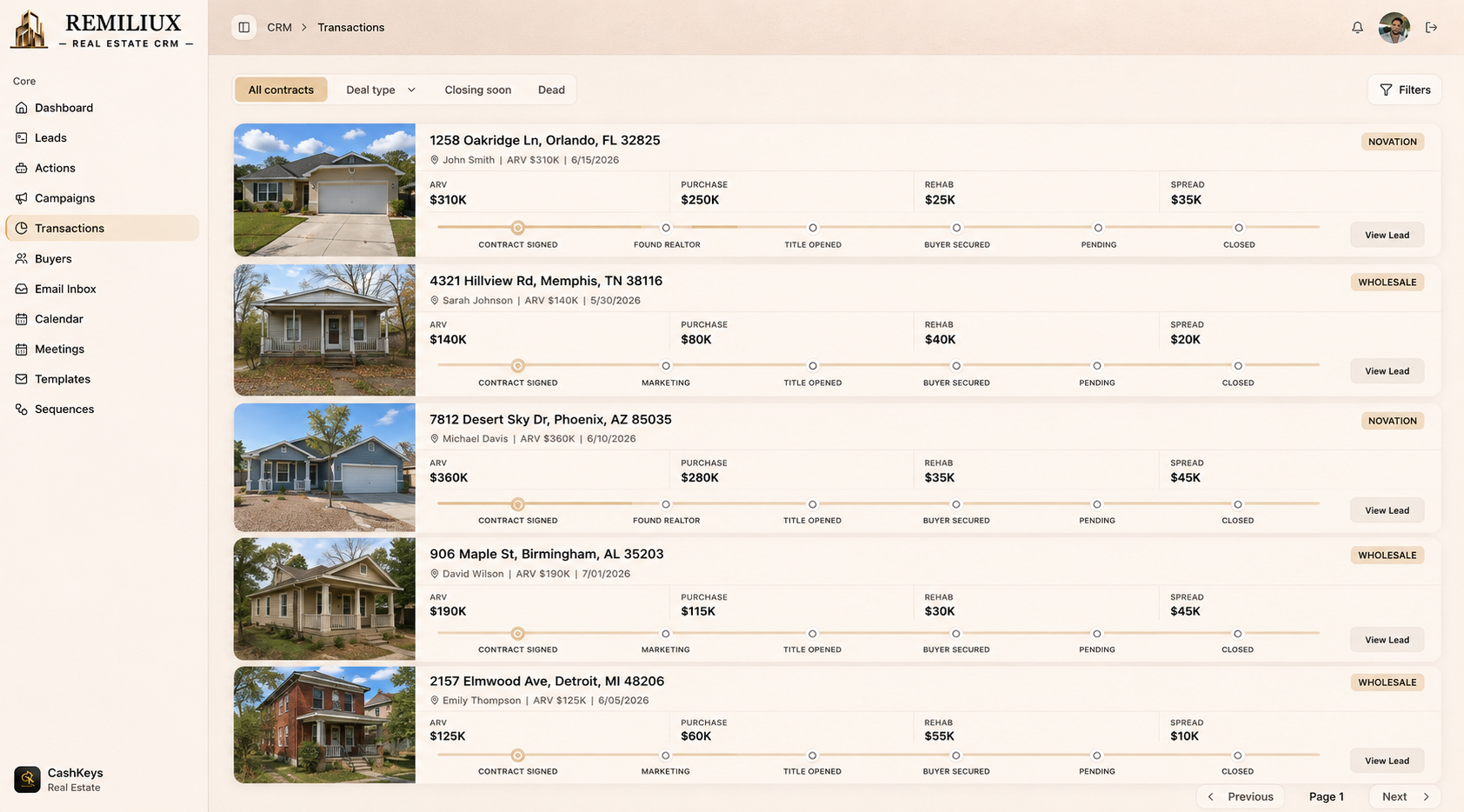Click the Meetings icon in sidebar
The image size is (1464, 812).
click(x=22, y=349)
